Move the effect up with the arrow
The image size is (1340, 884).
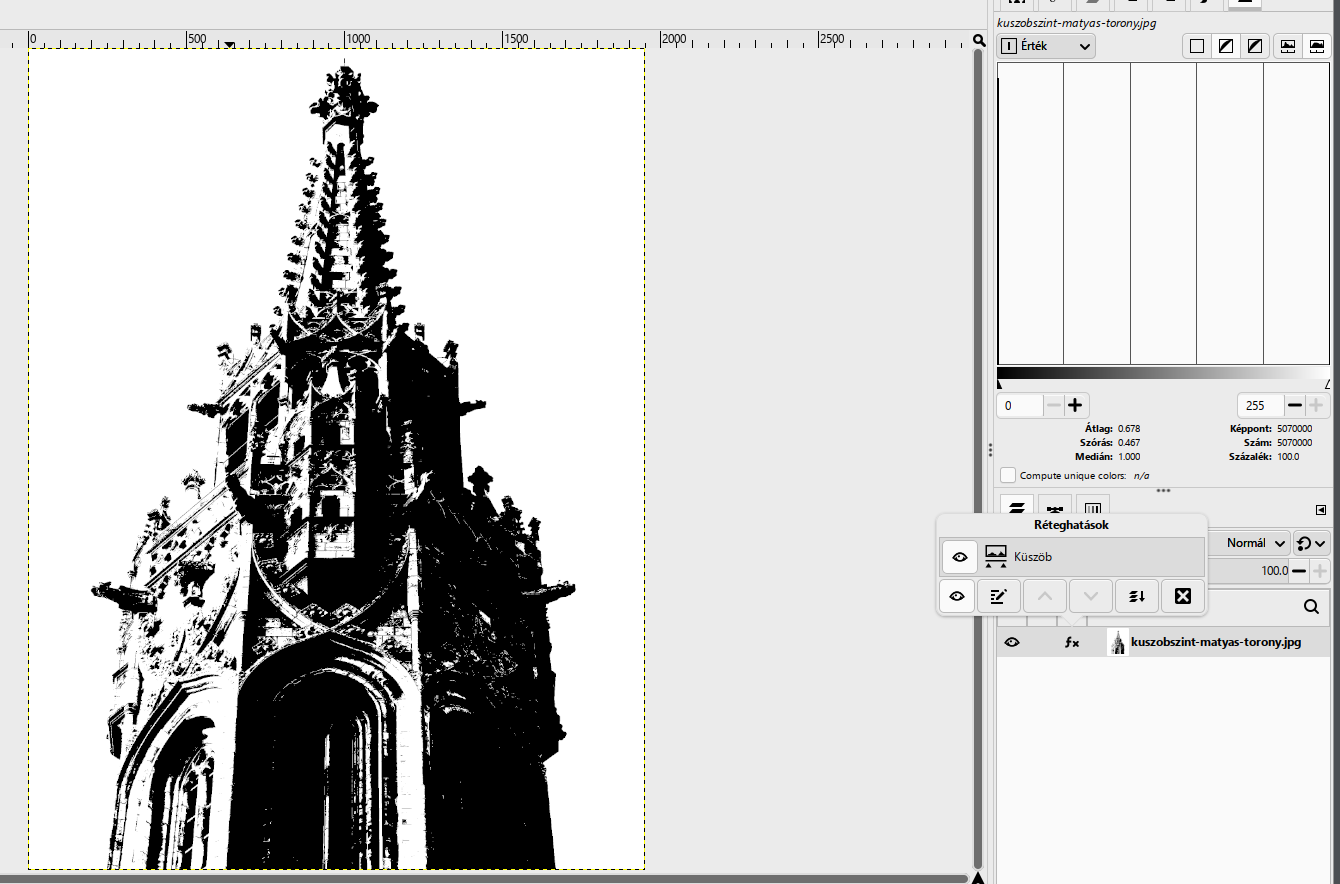tap(1044, 596)
